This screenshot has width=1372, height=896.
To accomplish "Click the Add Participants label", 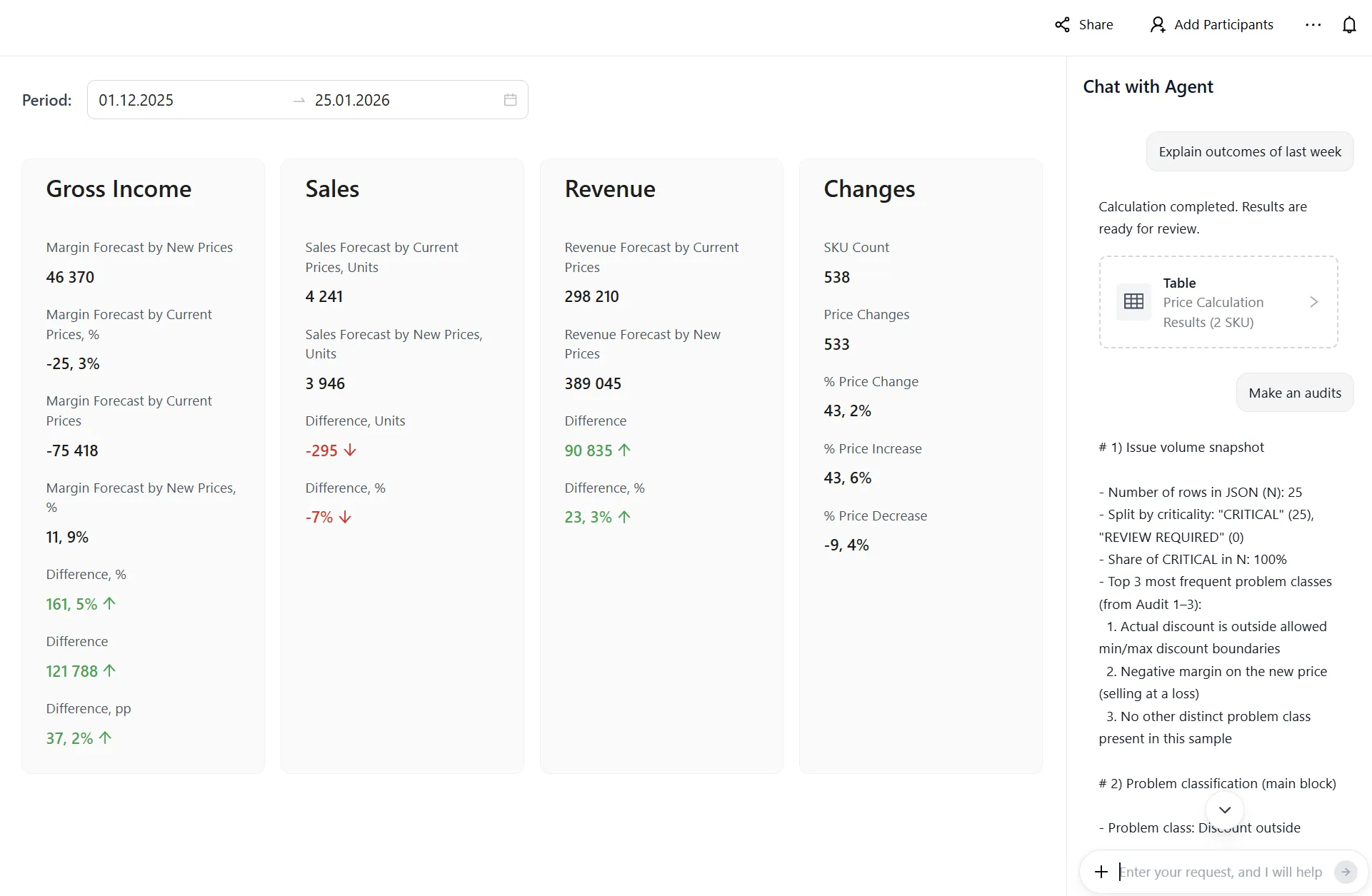I will tap(1223, 25).
